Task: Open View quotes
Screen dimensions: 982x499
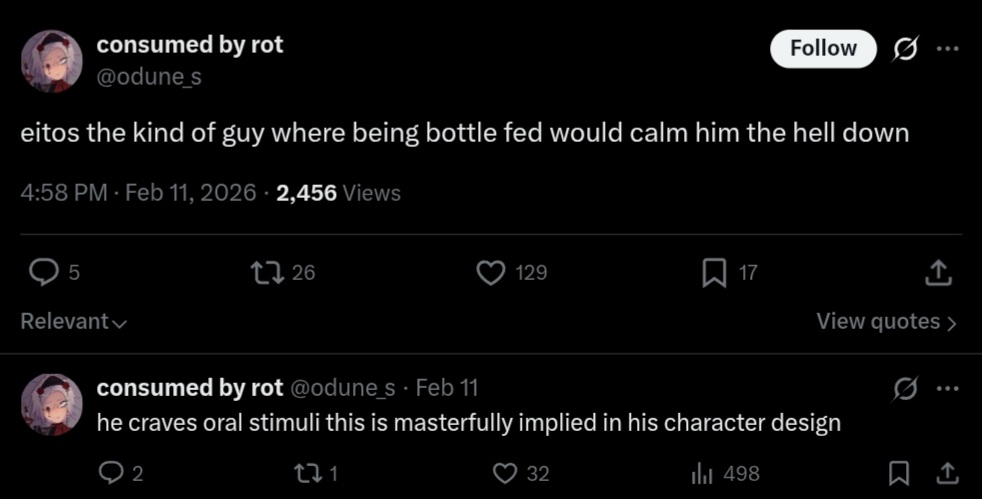Action: tap(886, 322)
